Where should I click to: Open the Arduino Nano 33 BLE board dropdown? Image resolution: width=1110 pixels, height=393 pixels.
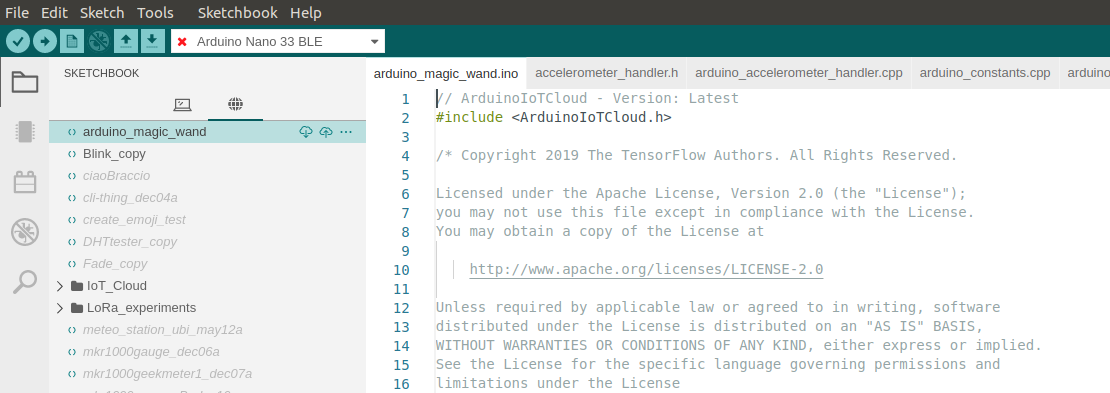278,41
